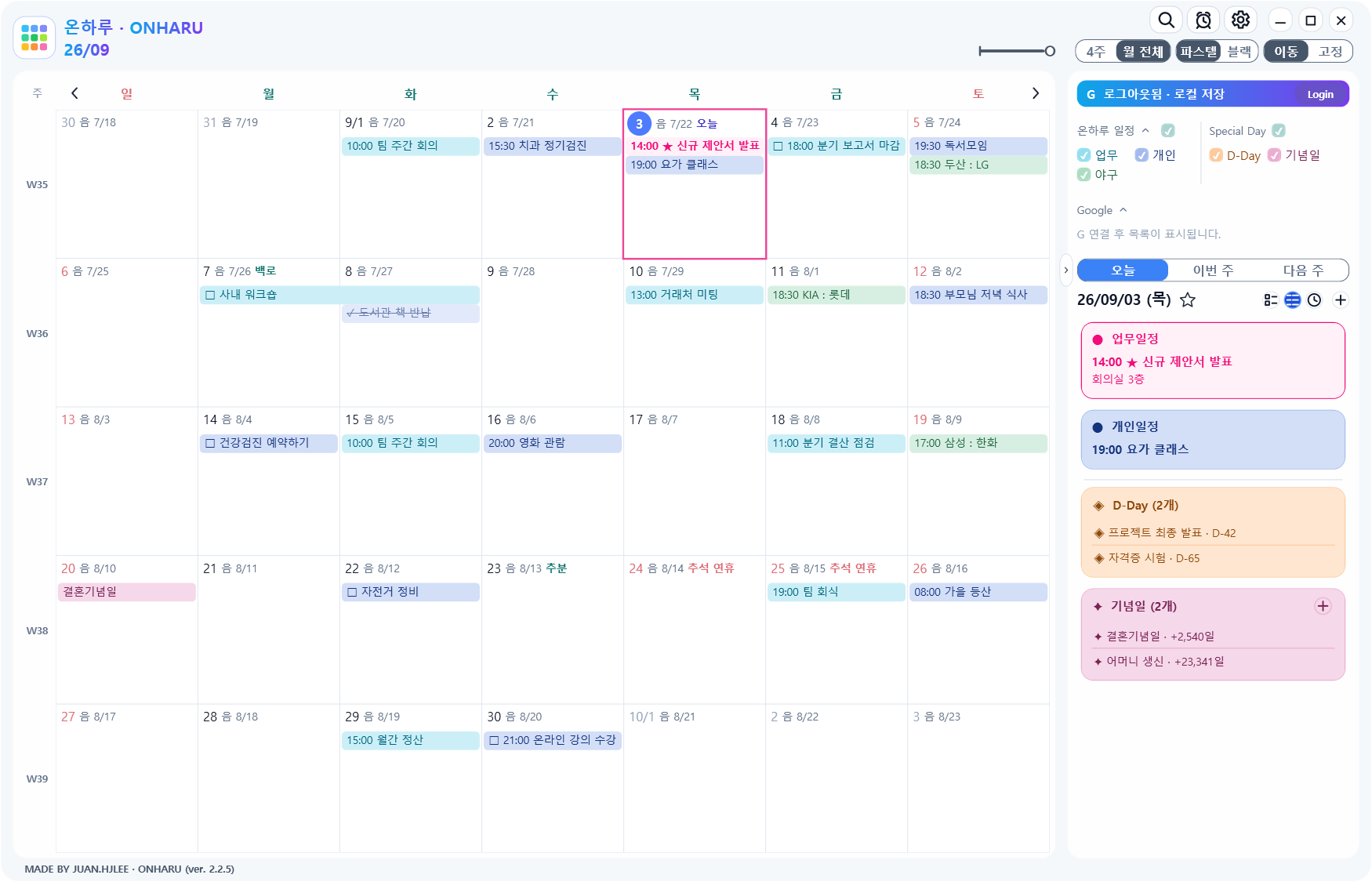Toggle the D-Day checkbox
This screenshot has width=1372, height=882.
(1216, 155)
